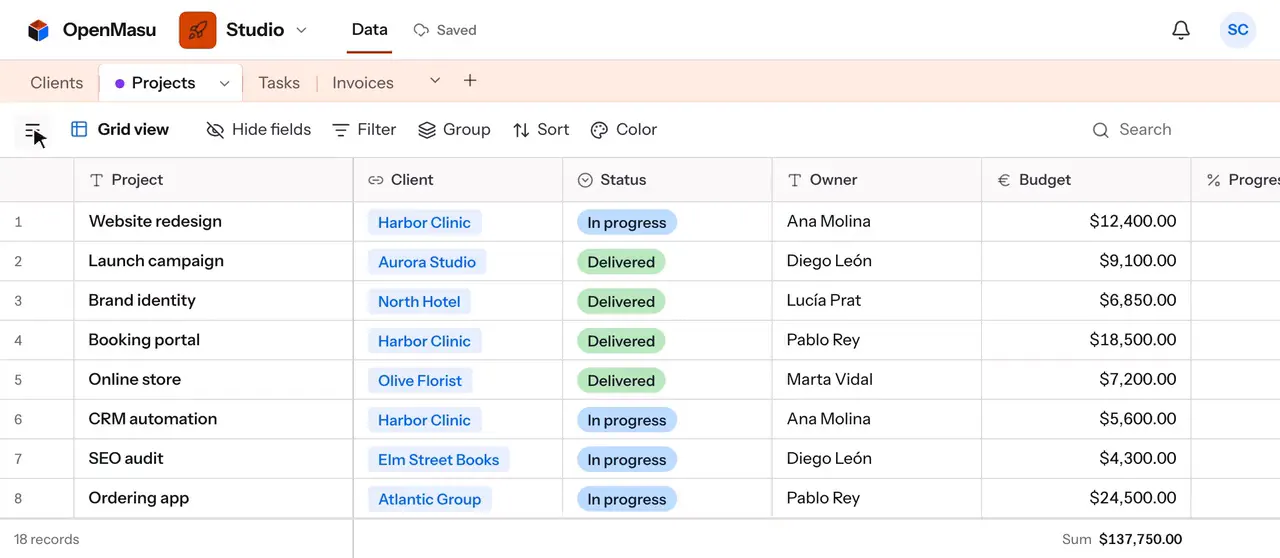Image resolution: width=1280 pixels, height=558 pixels.
Task: Click In progress status for Website redesign
Action: (x=627, y=222)
